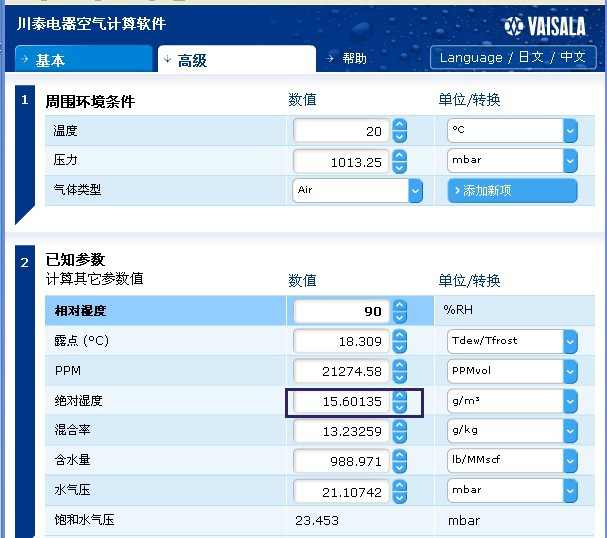Click the 温度 value input field
The image size is (607, 538).
point(341,131)
